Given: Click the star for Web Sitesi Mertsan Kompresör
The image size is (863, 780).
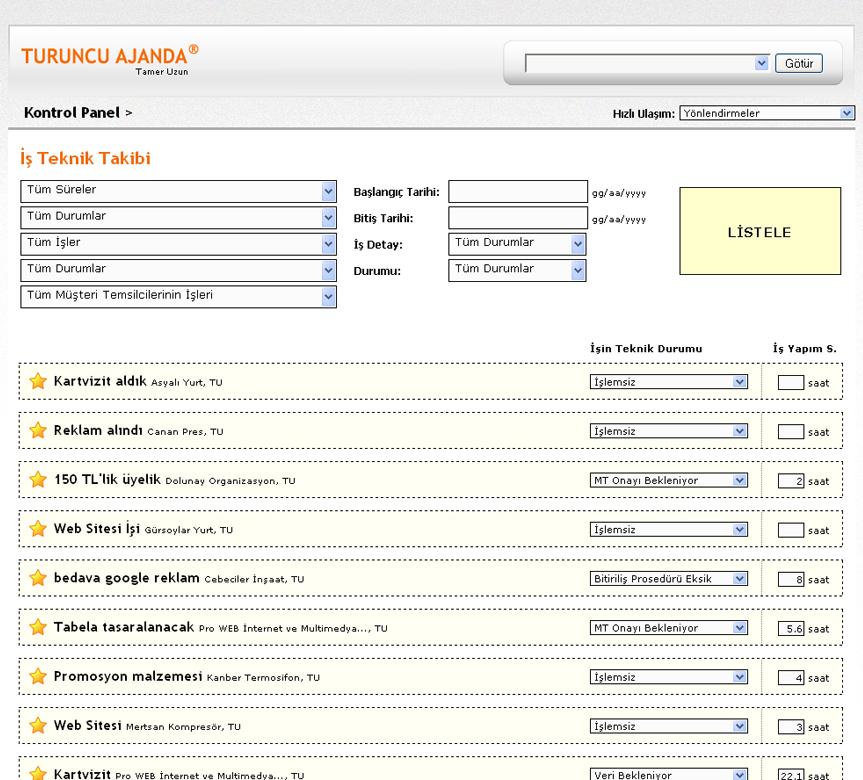Looking at the screenshot, I should pos(38,725).
